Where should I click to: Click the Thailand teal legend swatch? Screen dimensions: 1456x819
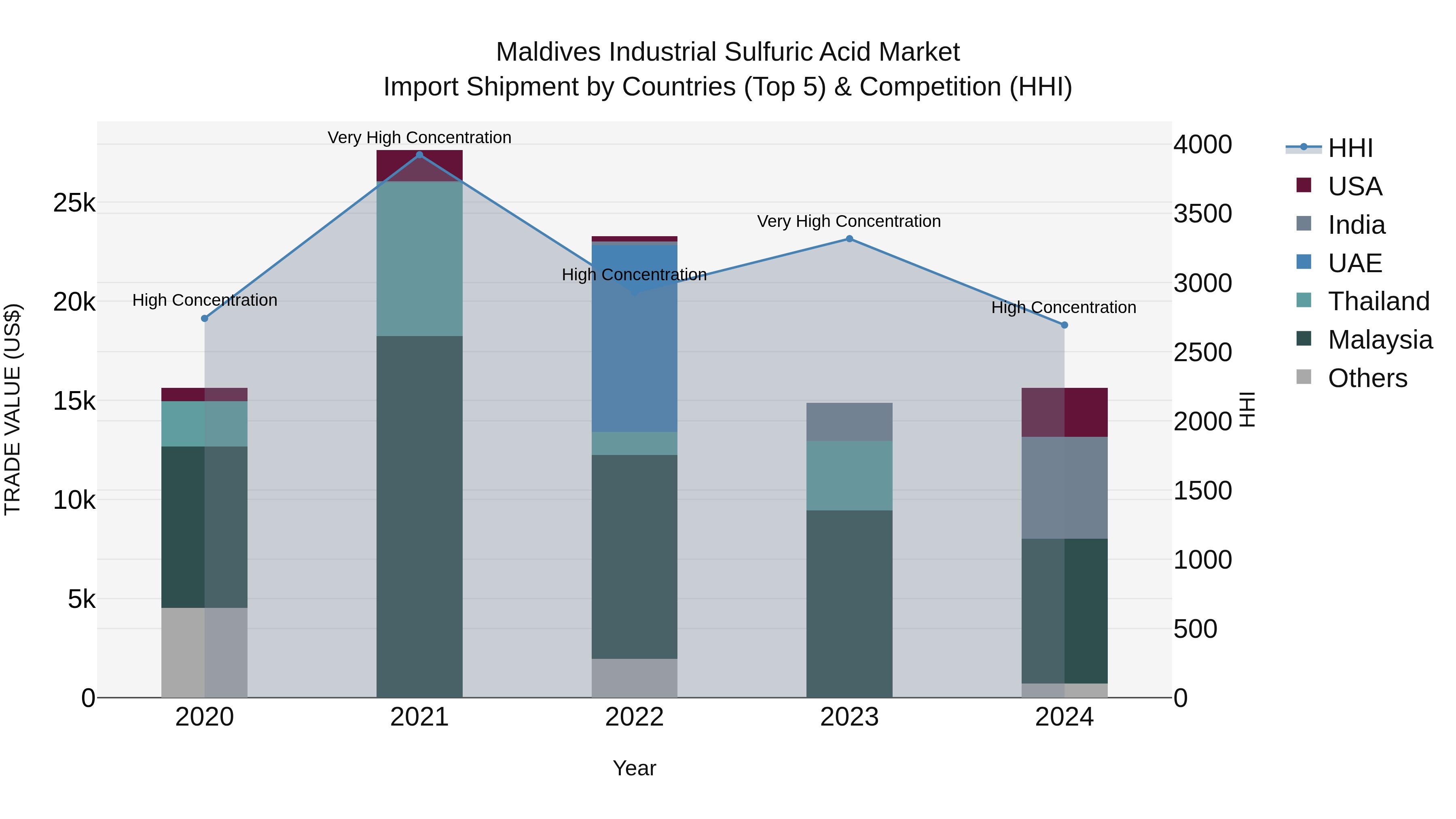[1304, 300]
